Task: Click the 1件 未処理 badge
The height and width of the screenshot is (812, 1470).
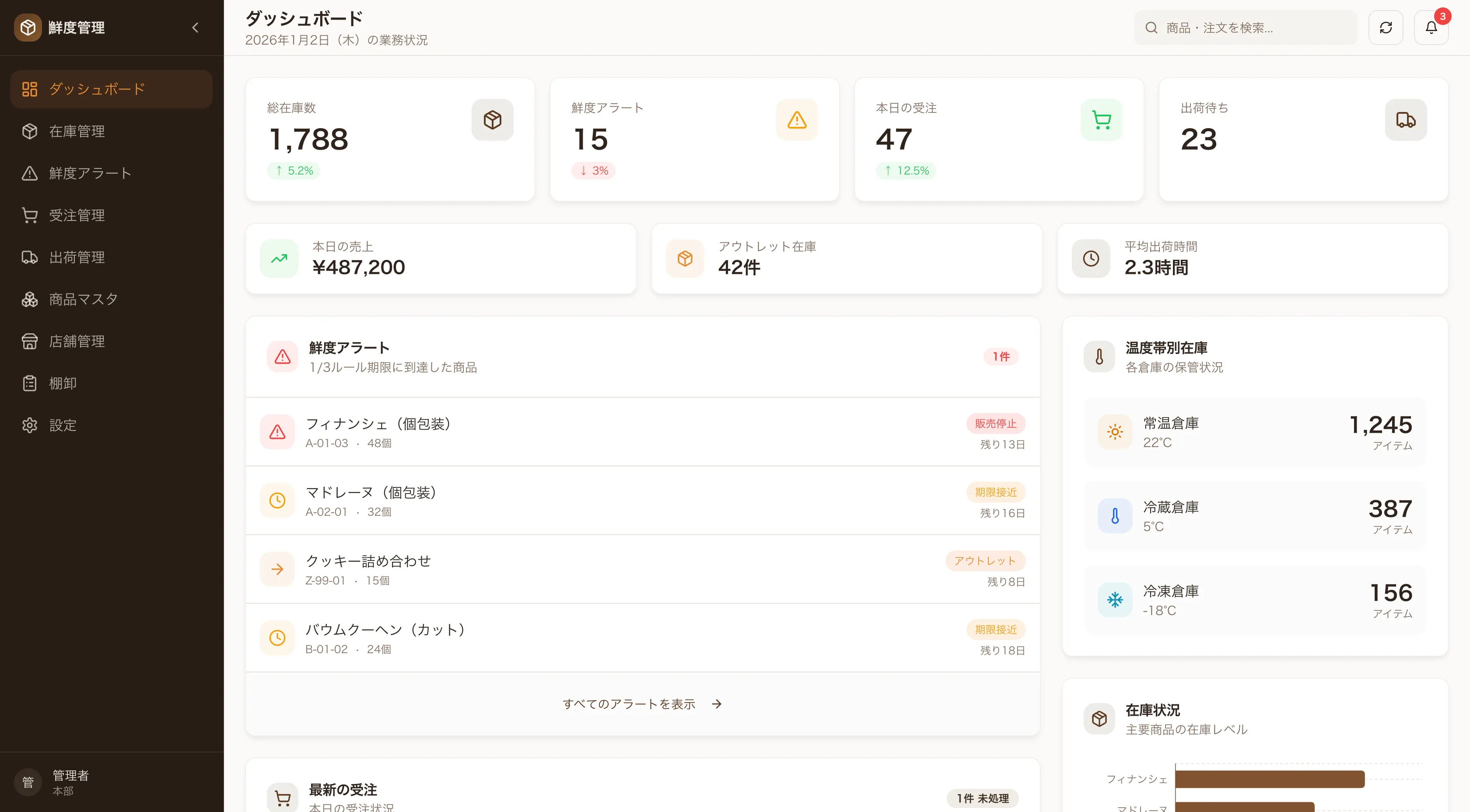Action: [983, 798]
